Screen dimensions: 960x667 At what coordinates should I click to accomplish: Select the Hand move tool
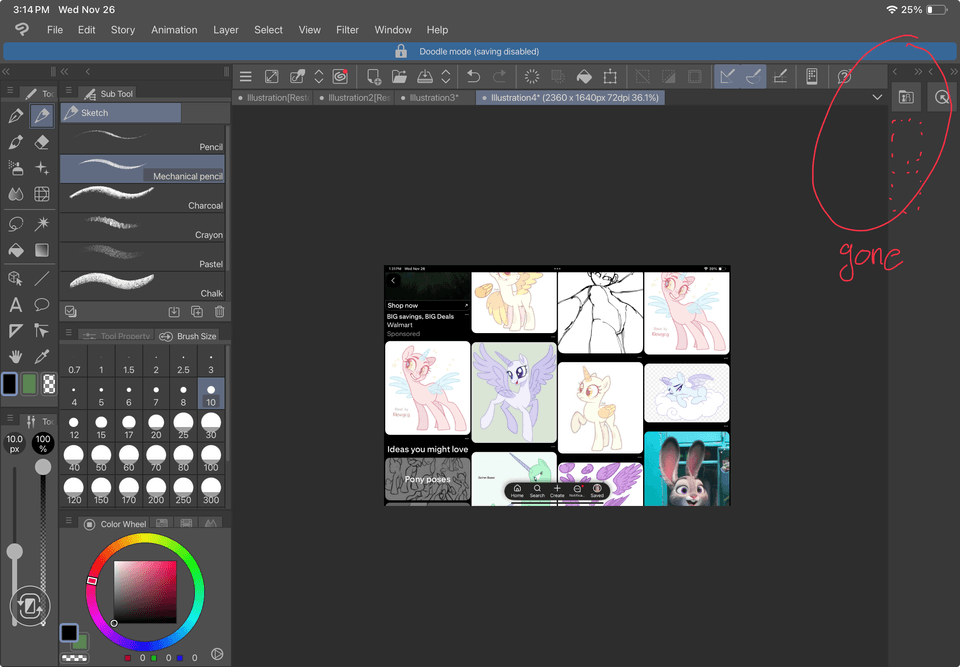click(x=16, y=356)
